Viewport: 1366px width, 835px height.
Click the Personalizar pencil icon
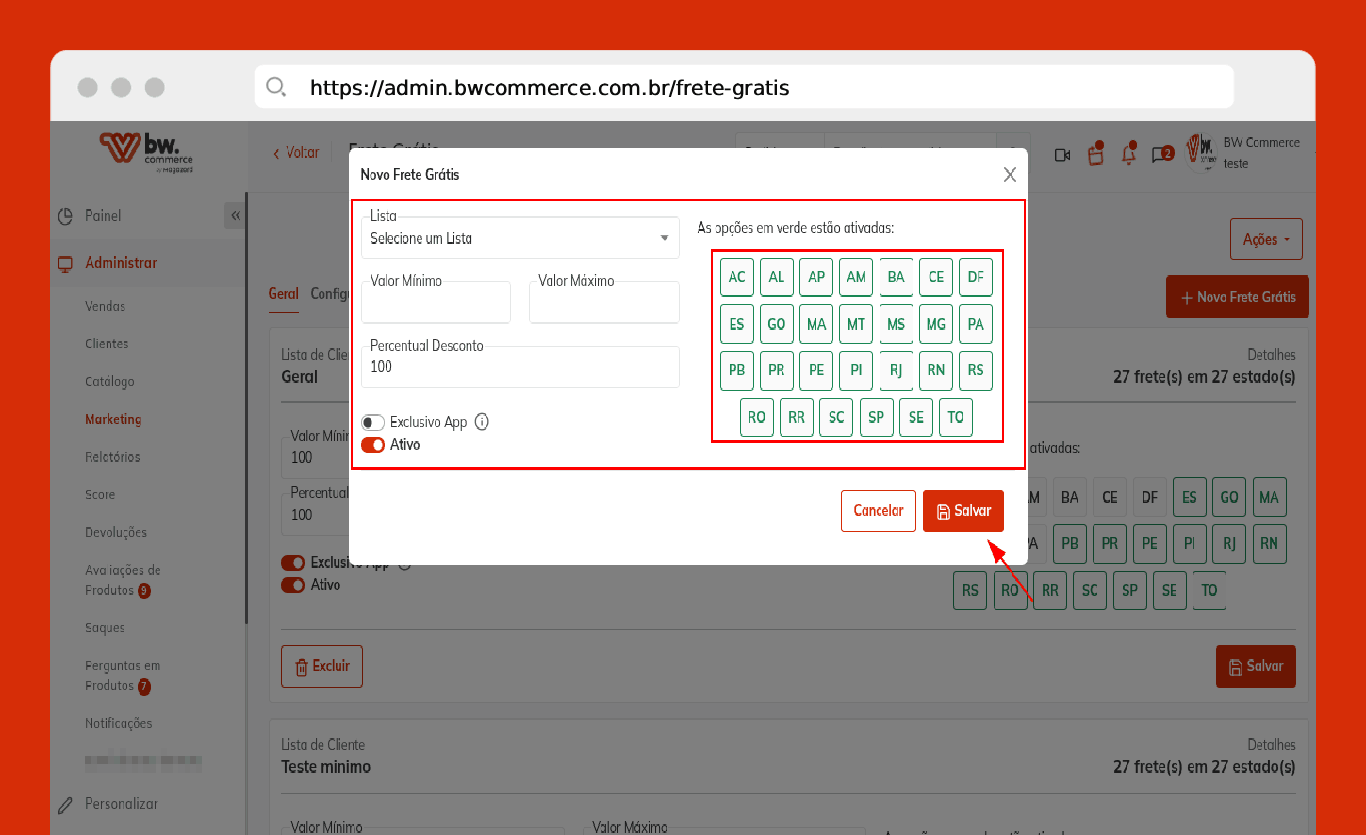[66, 804]
